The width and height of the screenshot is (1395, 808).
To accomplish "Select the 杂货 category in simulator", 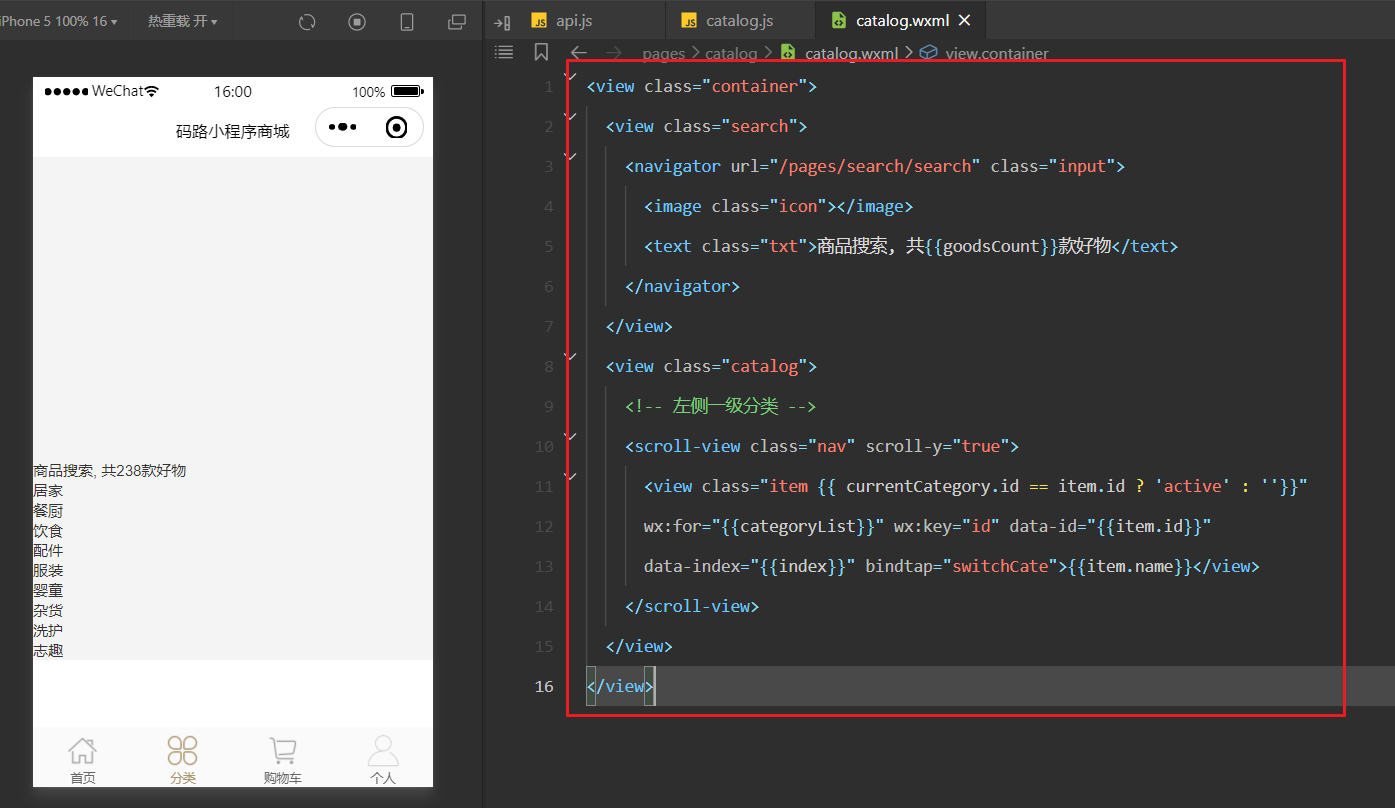I will pyautogui.click(x=48, y=610).
